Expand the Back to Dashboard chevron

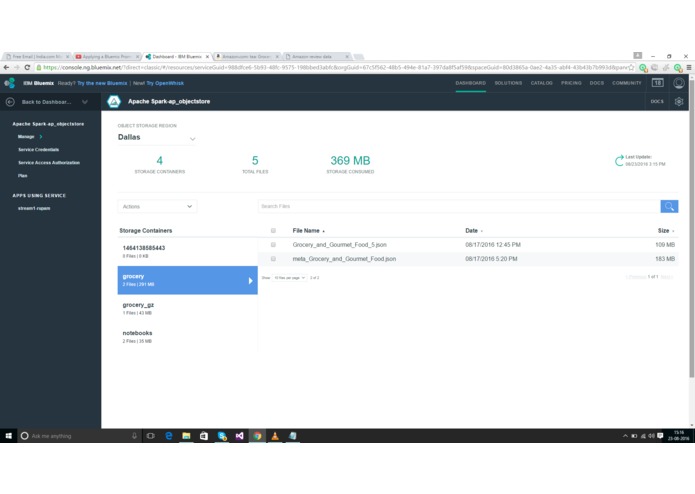85,102
